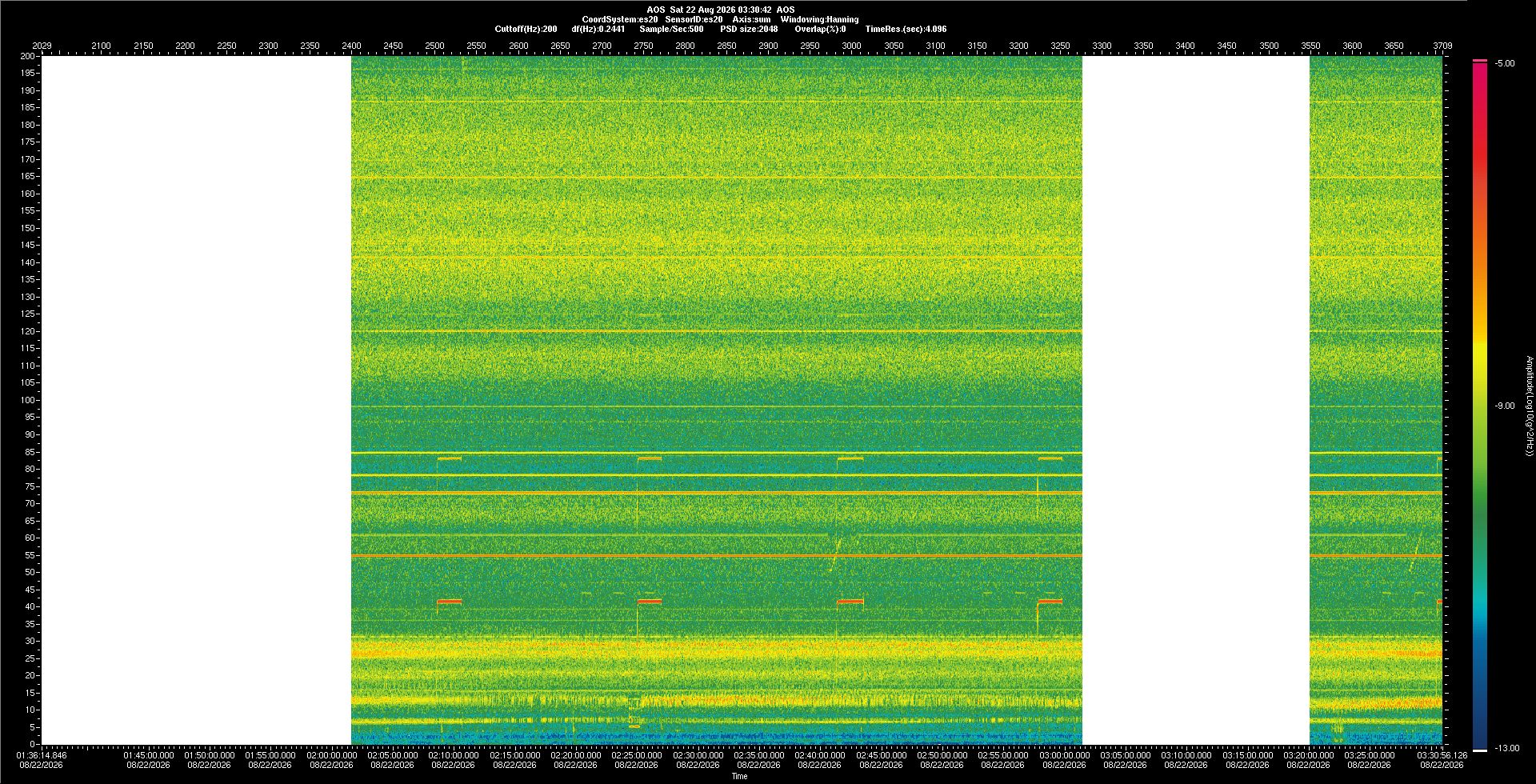
Task: Select the '03:10:00.000' time axis label
Action: [1186, 754]
